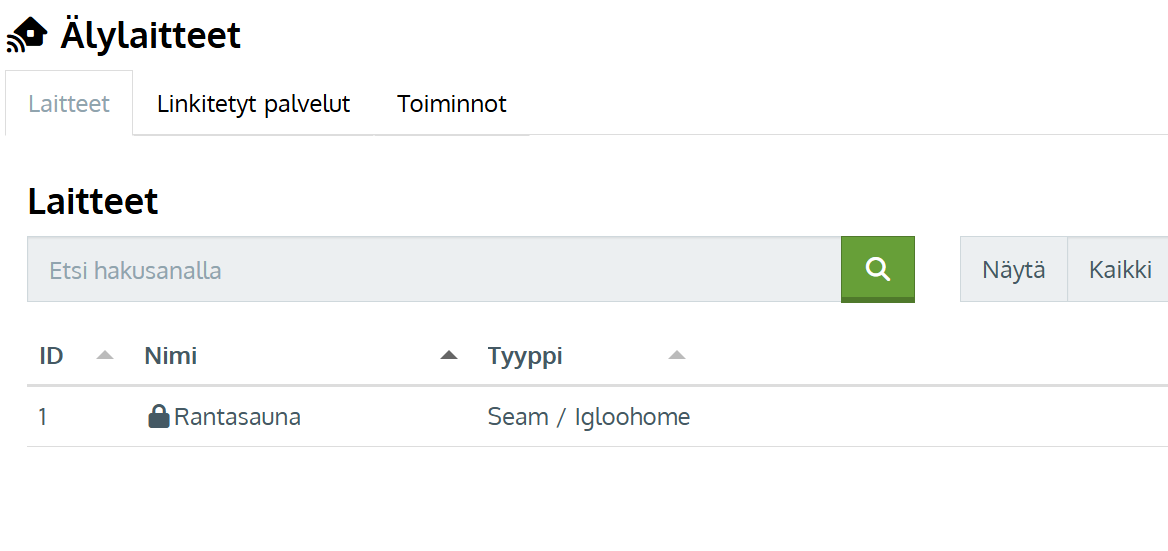Click the Laitteet section heading
Image resolution: width=1168 pixels, height=551 pixels.
pyautogui.click(x=93, y=200)
